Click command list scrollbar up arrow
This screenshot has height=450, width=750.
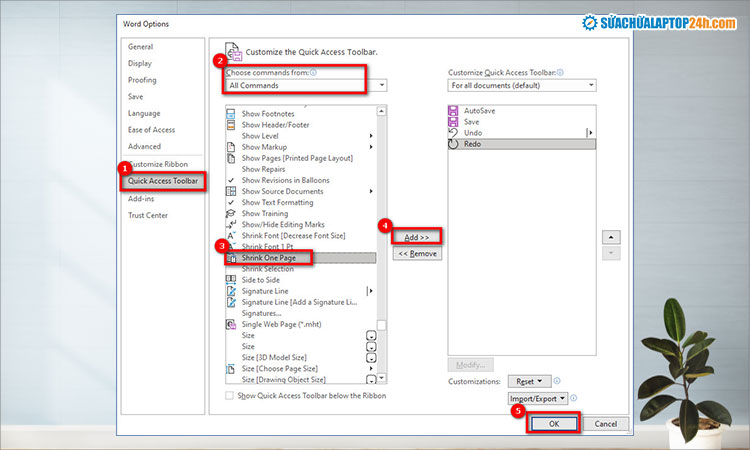[381, 111]
